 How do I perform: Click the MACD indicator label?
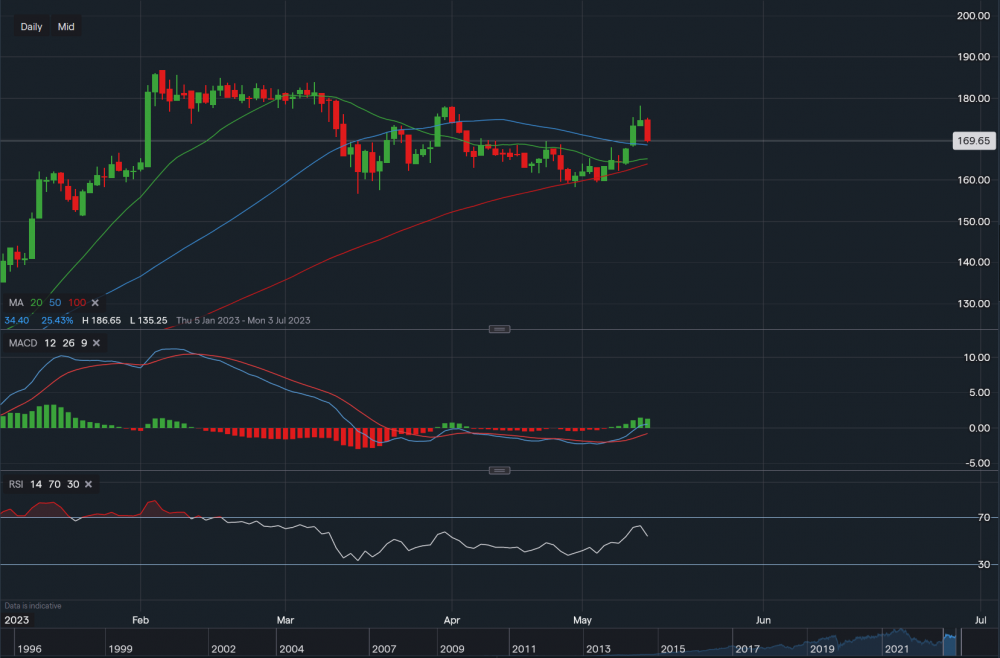[x=22, y=343]
